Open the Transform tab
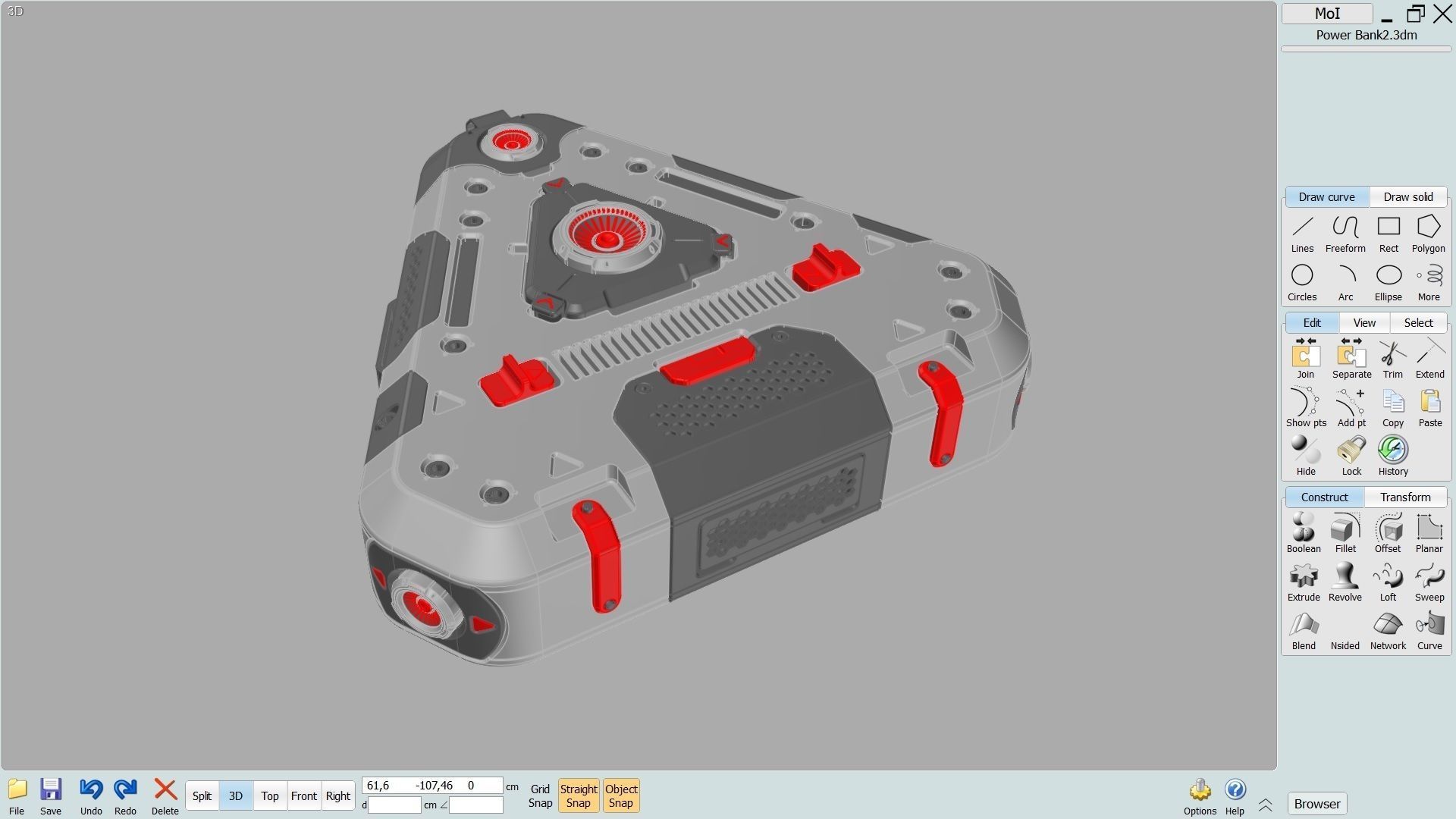1456x819 pixels. [1404, 497]
